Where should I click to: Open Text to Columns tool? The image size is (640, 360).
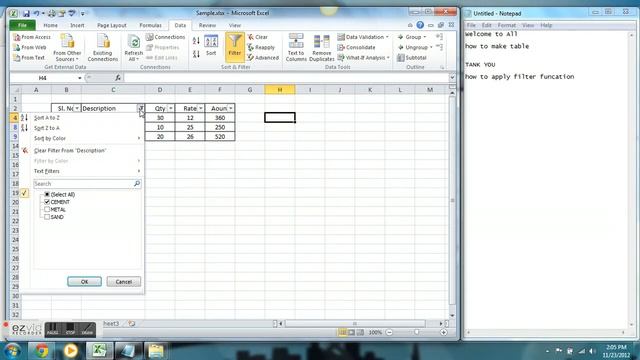tap(296, 48)
